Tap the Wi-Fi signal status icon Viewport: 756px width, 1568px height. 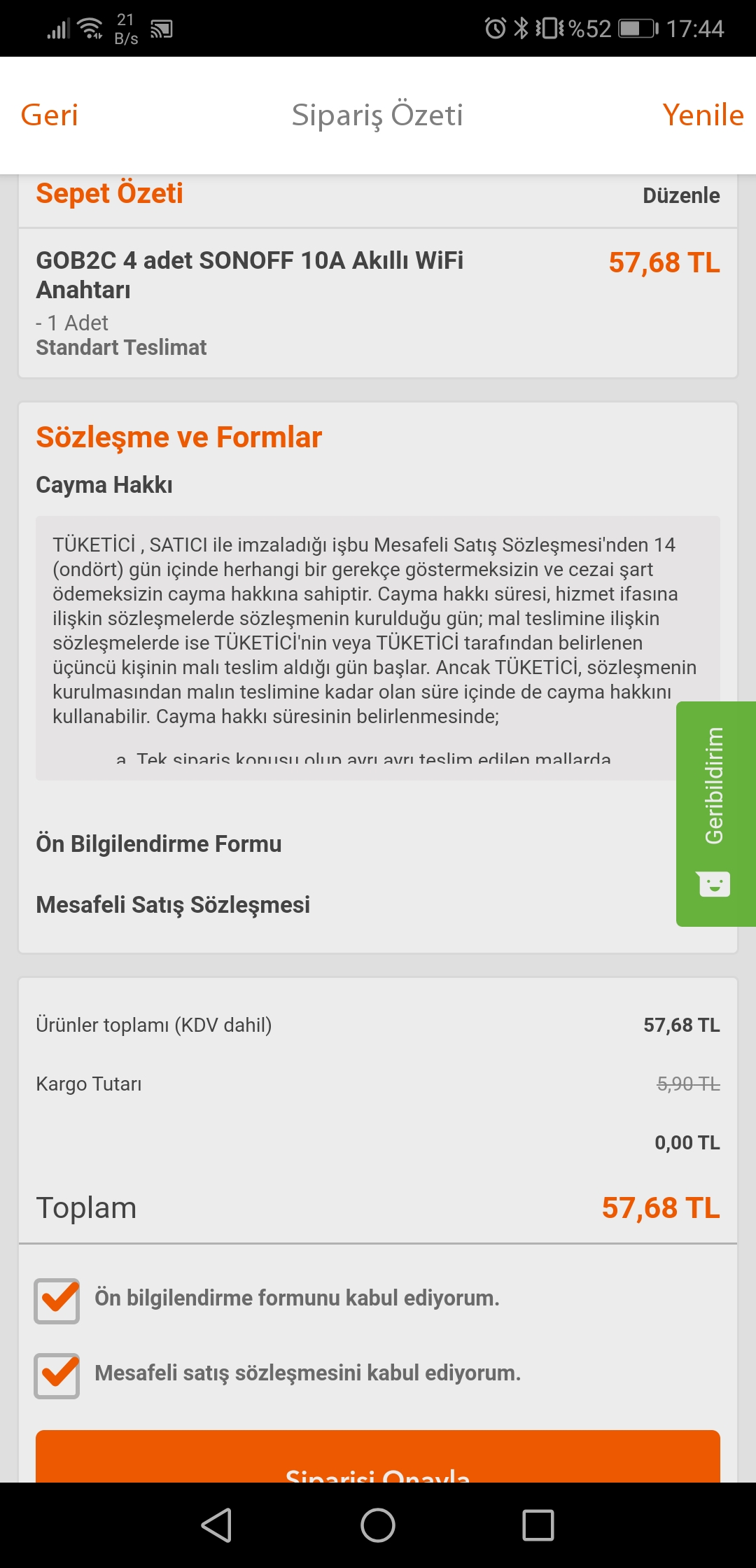pyautogui.click(x=91, y=29)
